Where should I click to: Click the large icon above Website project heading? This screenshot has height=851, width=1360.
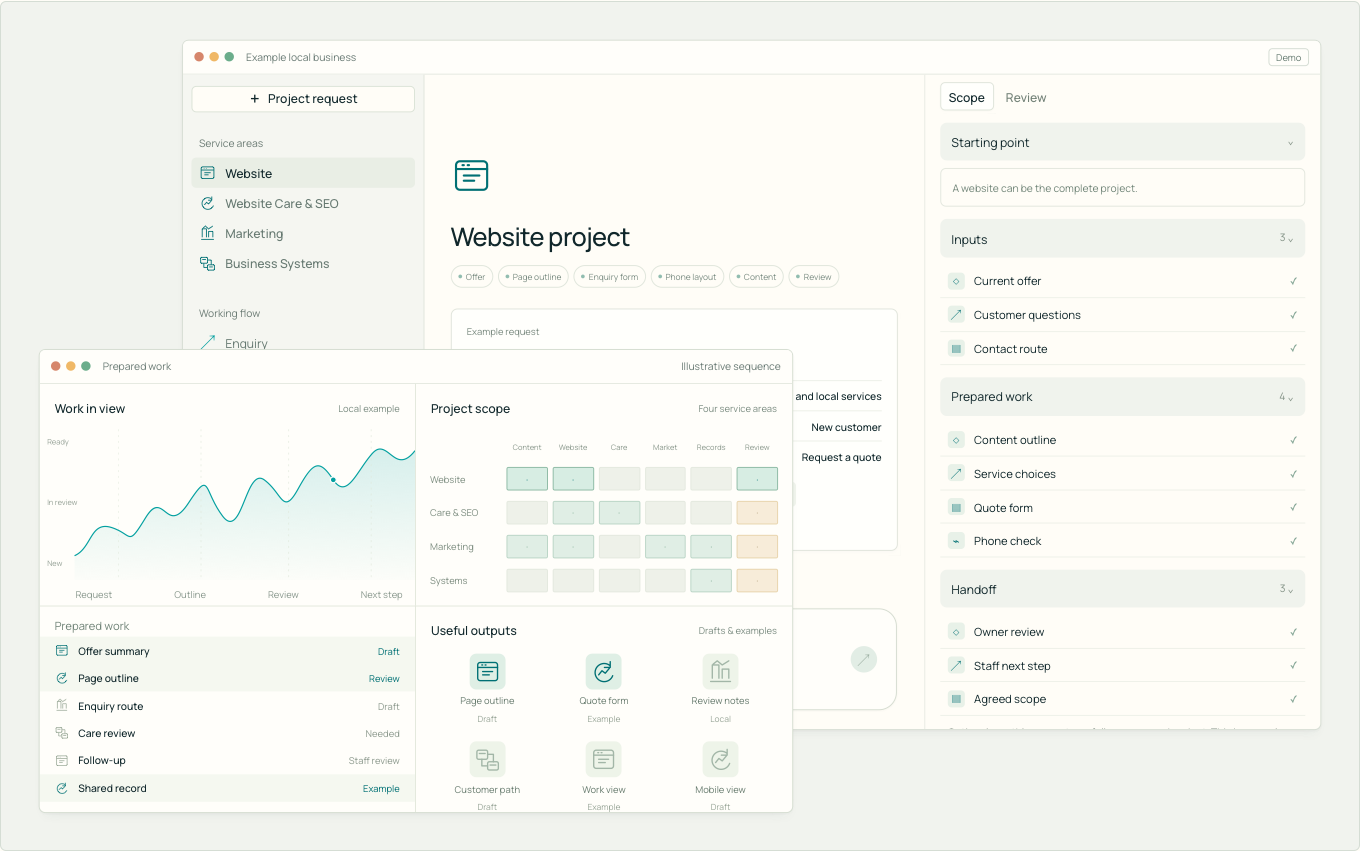tap(471, 175)
